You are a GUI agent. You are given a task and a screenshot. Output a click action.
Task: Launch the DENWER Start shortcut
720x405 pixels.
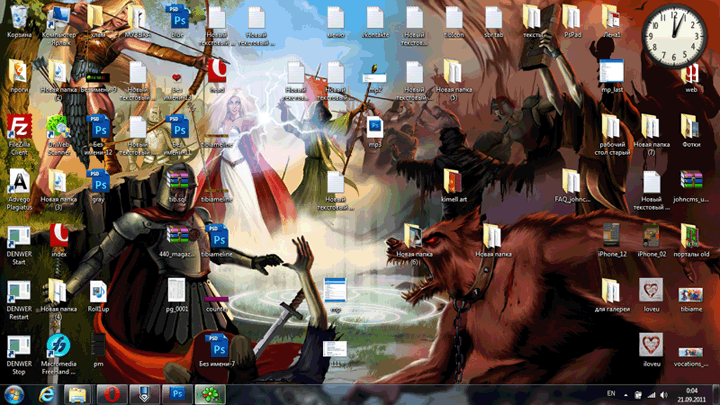point(18,238)
